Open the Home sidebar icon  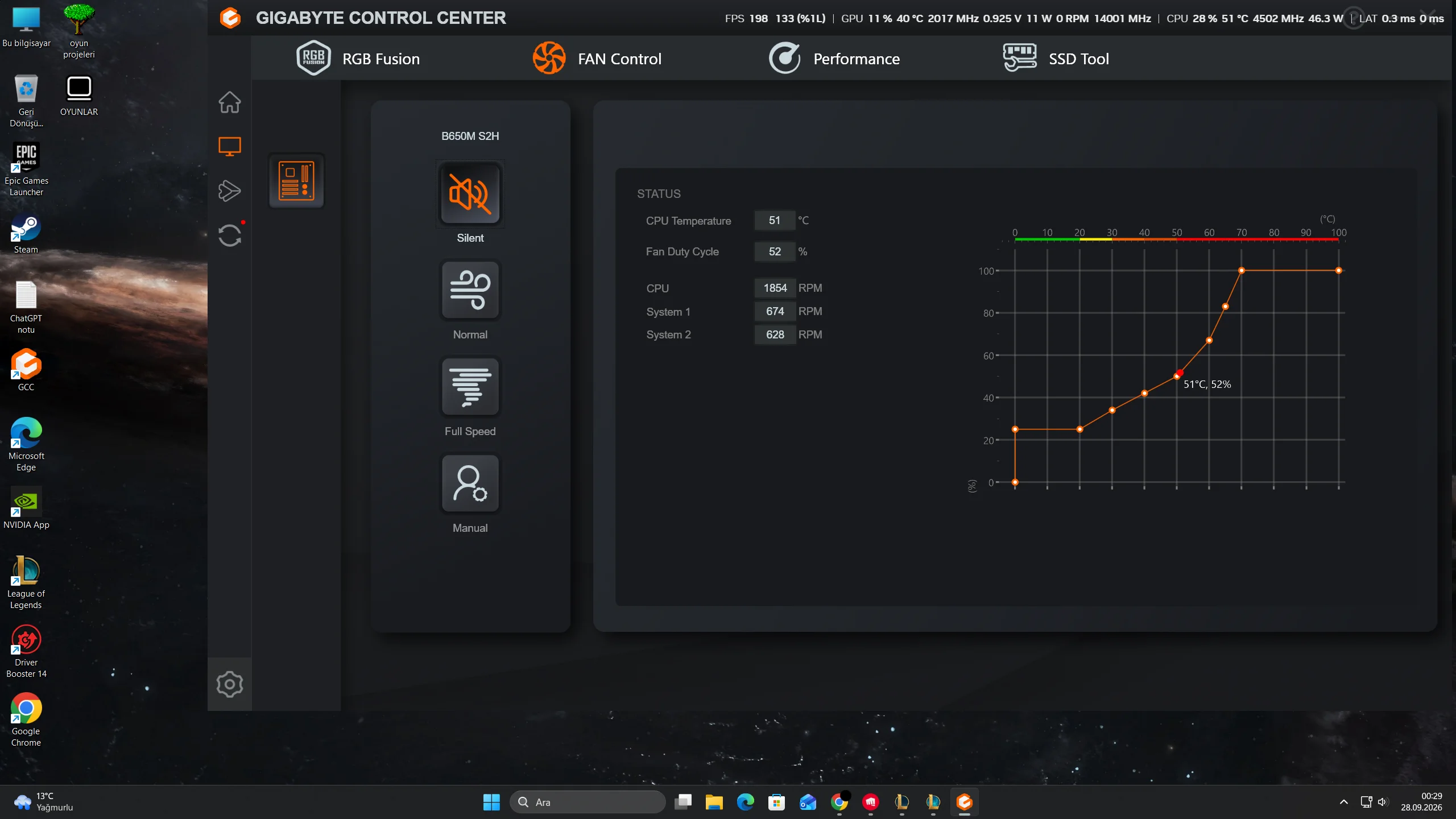pos(230,102)
